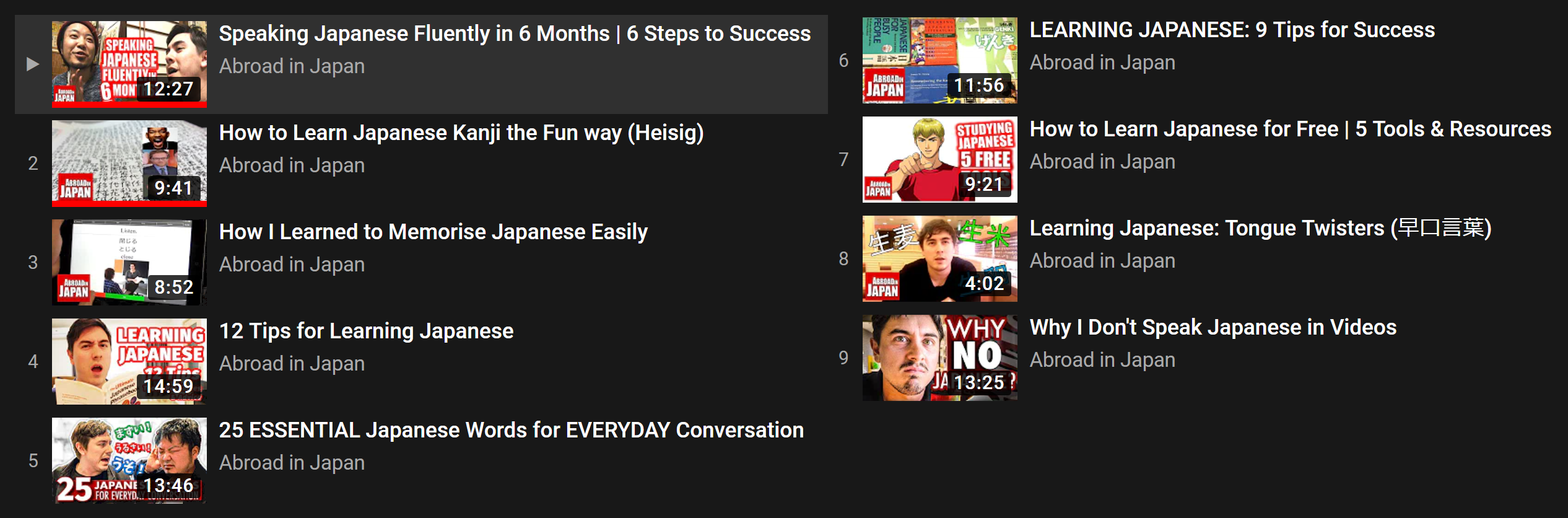The image size is (1568, 518).
Task: Open the 'Speaking Japanese Fluently' thumbnail
Action: pyautogui.click(x=129, y=64)
